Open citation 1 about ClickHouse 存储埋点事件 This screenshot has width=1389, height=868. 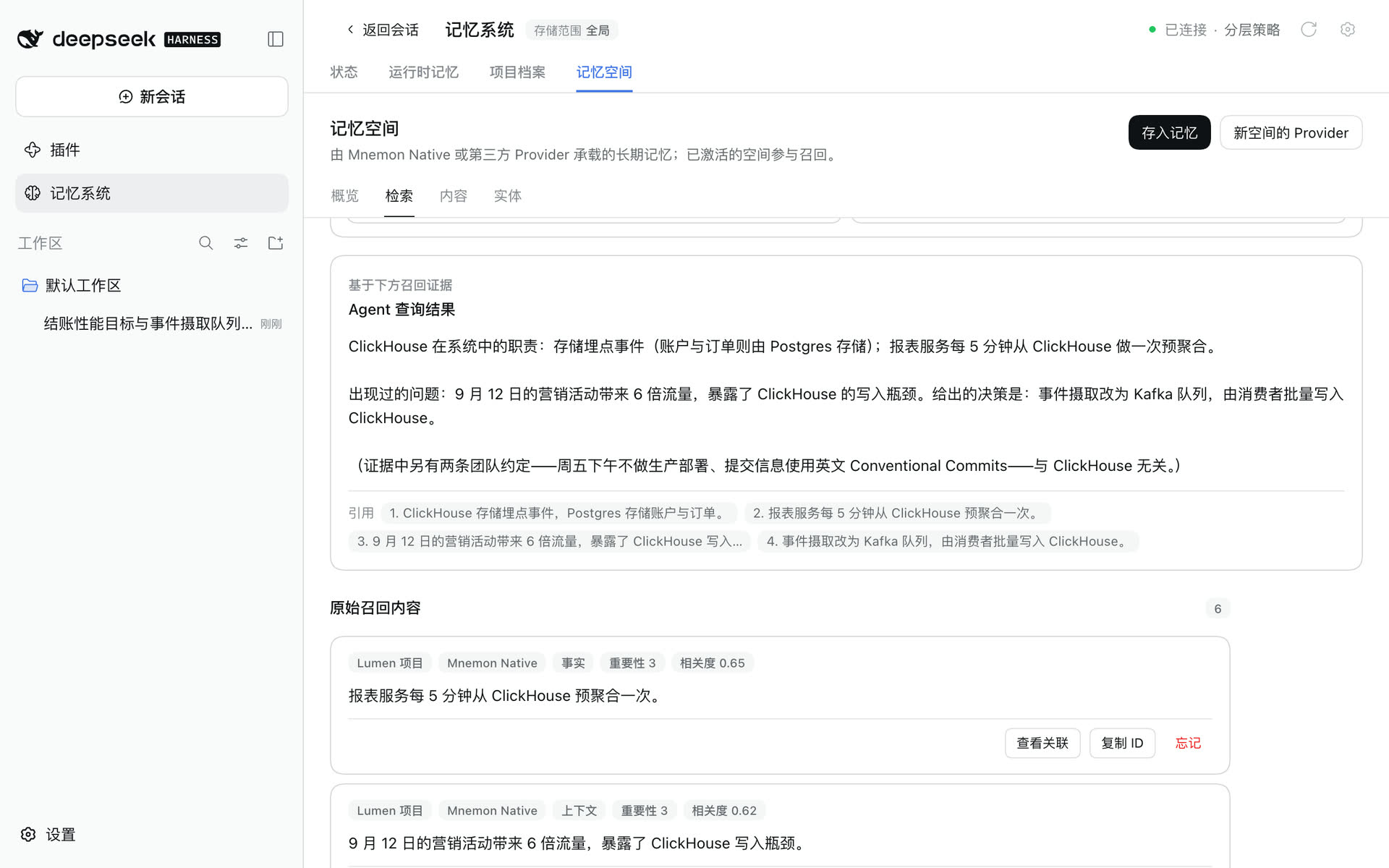click(x=558, y=514)
